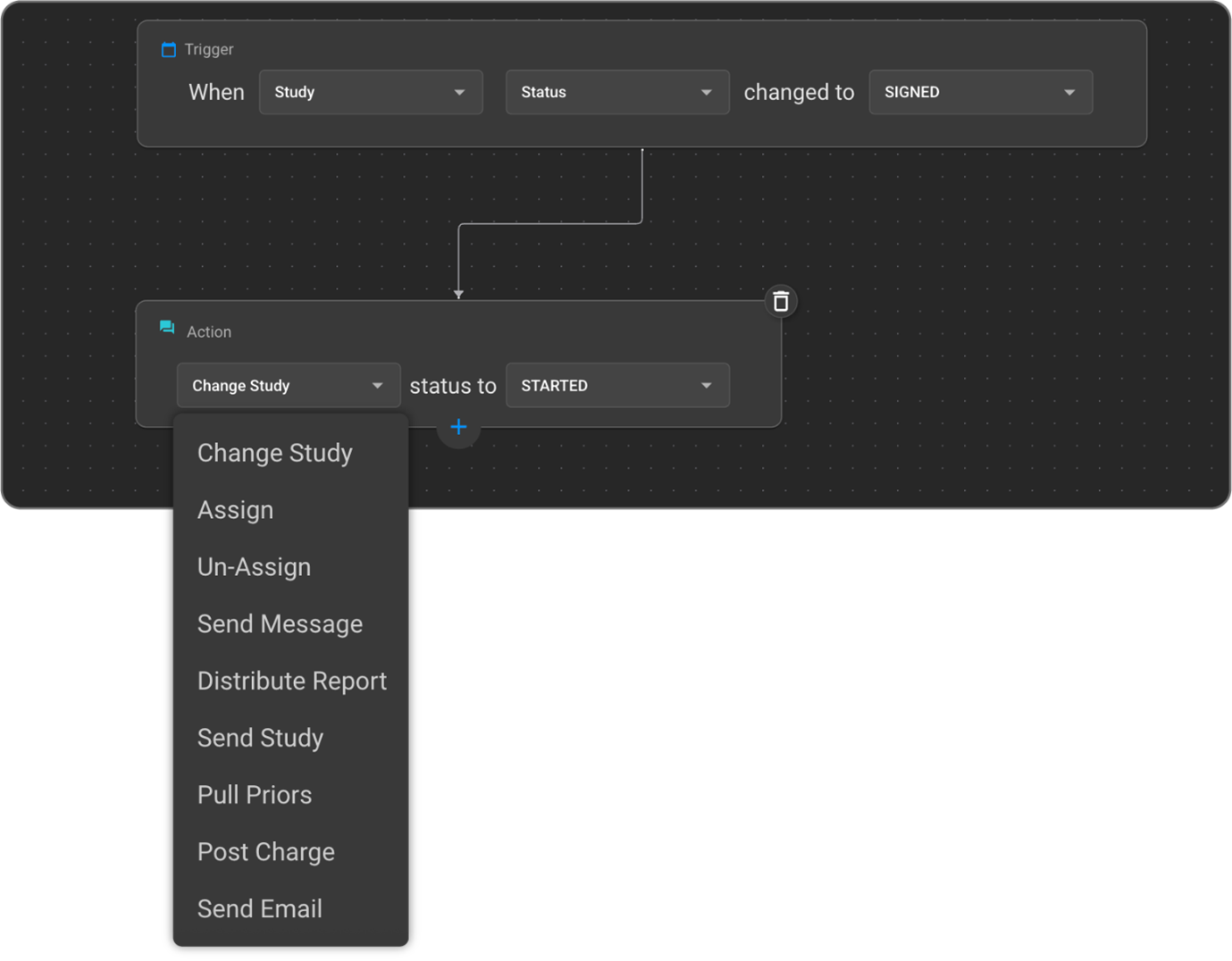
Task: Click the Trigger card header label
Action: [209, 50]
